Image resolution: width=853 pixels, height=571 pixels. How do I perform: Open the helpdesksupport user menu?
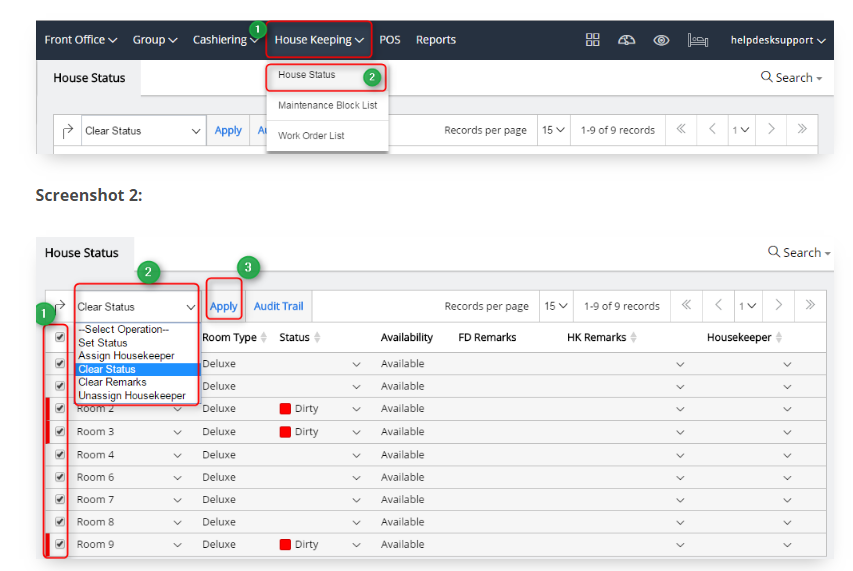tap(778, 40)
